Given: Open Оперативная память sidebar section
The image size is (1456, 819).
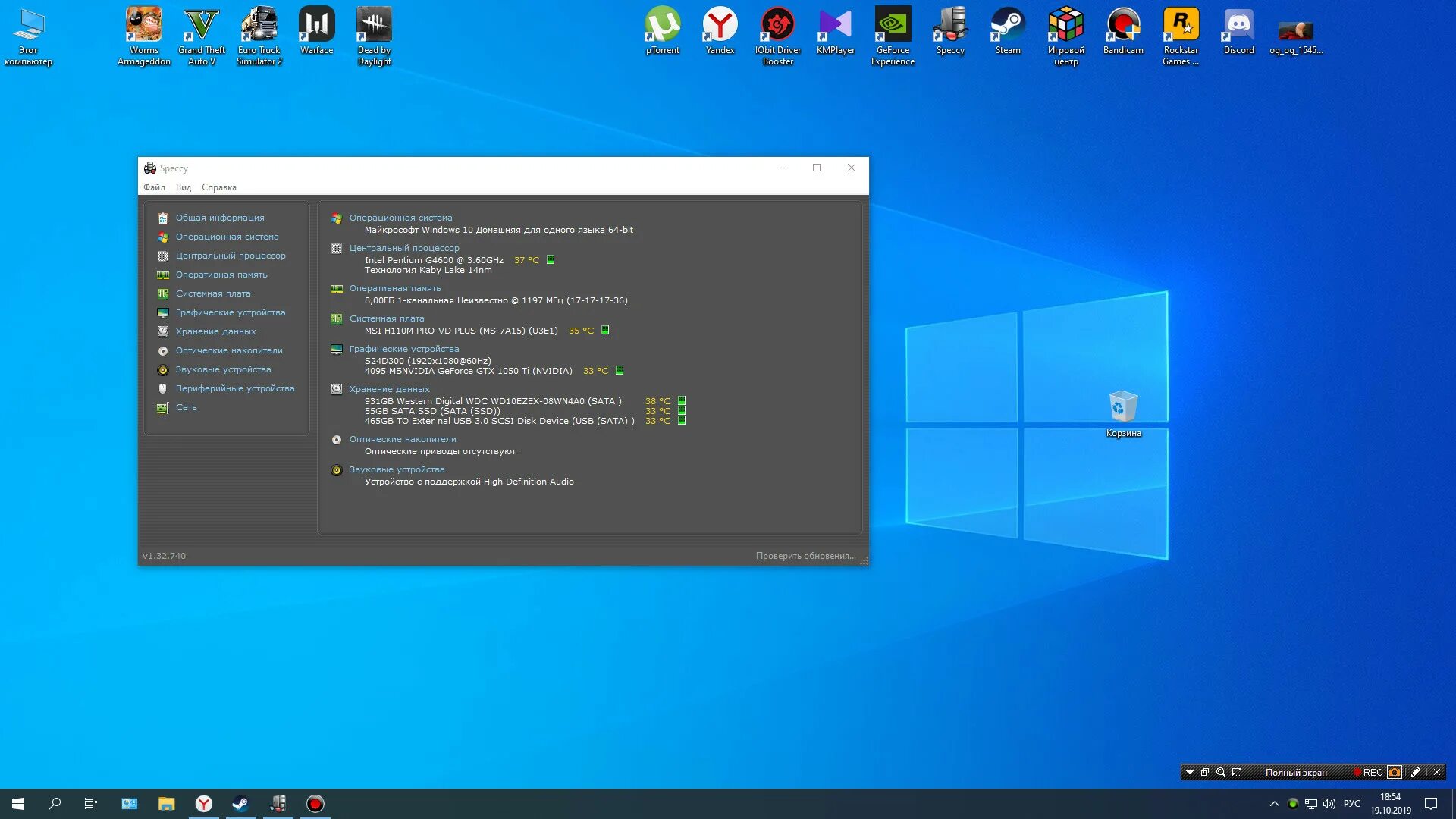Looking at the screenshot, I should (221, 275).
